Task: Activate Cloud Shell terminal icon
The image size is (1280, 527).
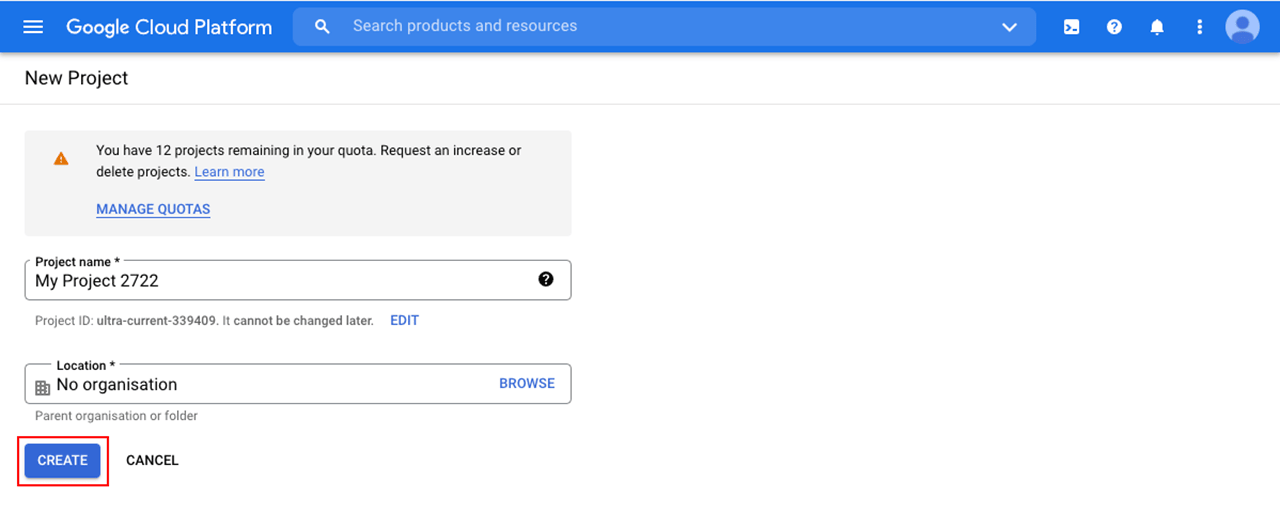Action: tap(1071, 27)
